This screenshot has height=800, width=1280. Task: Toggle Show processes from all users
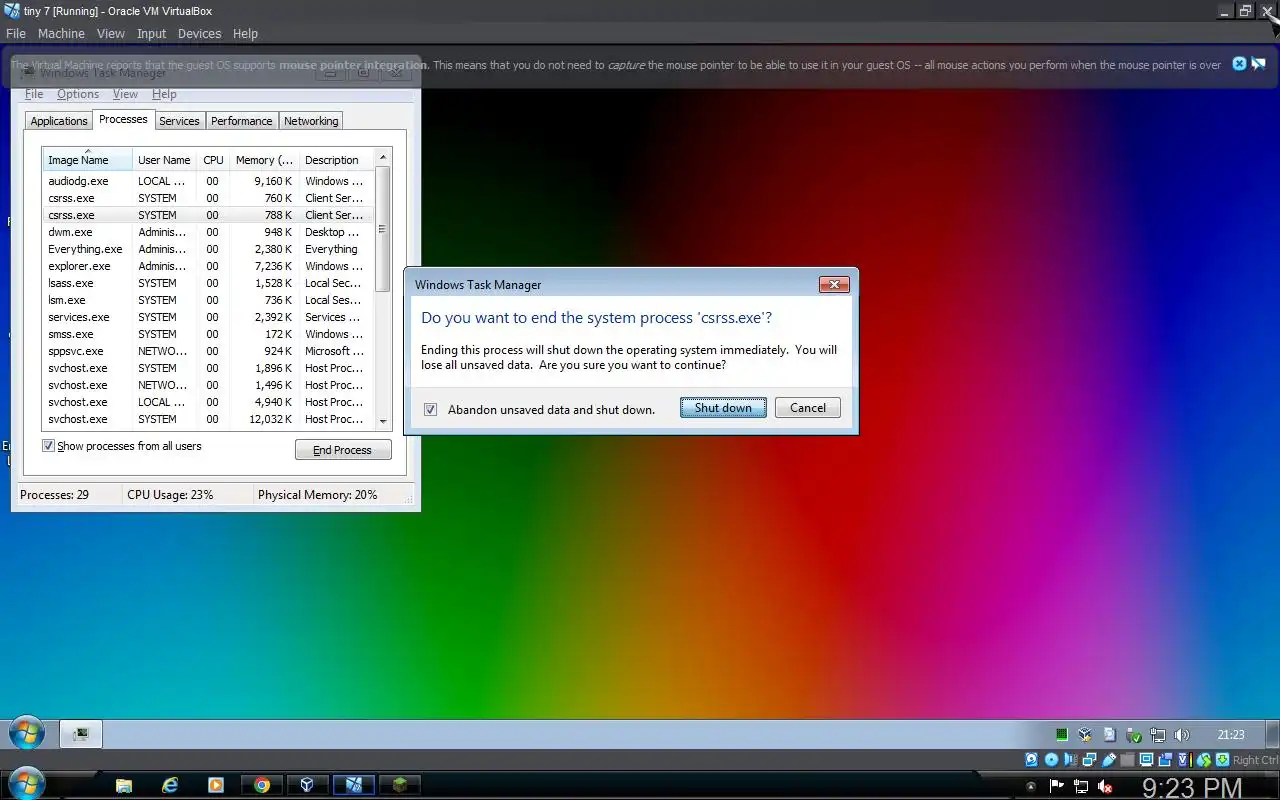tap(48, 446)
